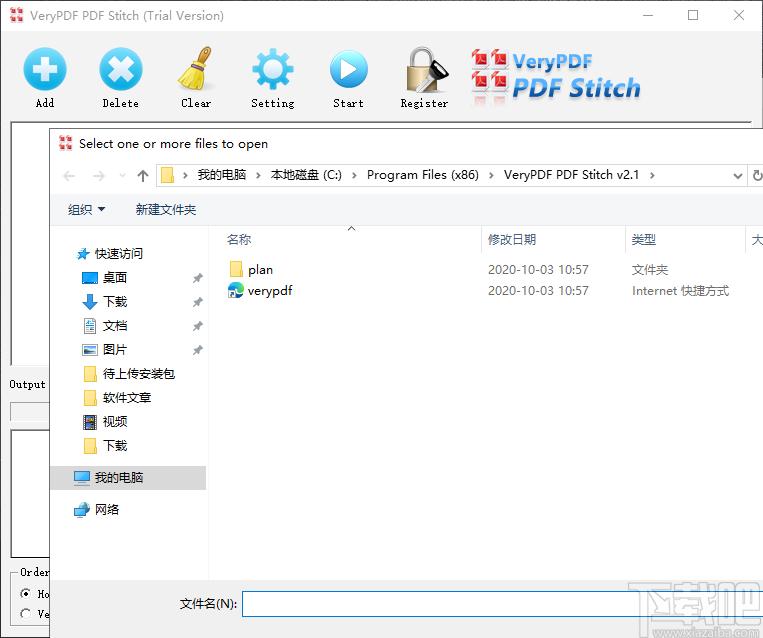Open 软件文章 folder
Screen dimensions: 763x638
[127, 398]
